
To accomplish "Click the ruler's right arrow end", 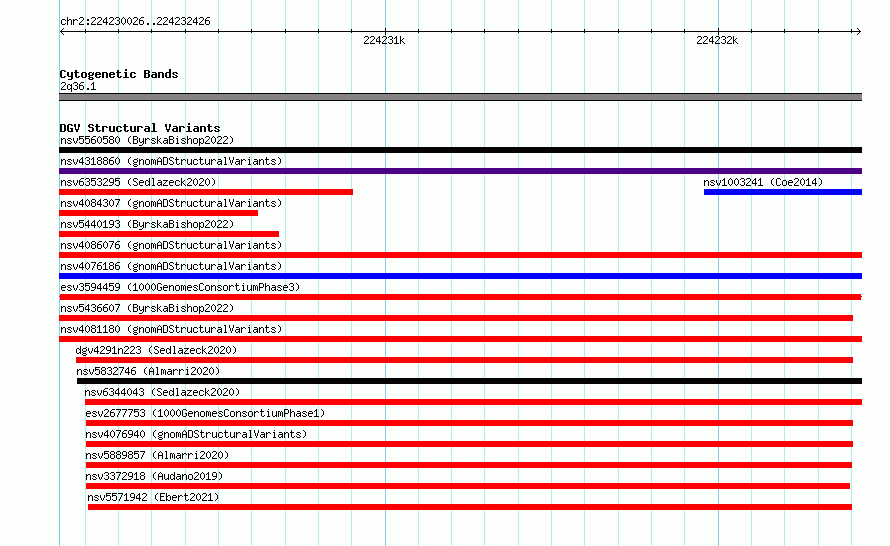I will pos(858,32).
